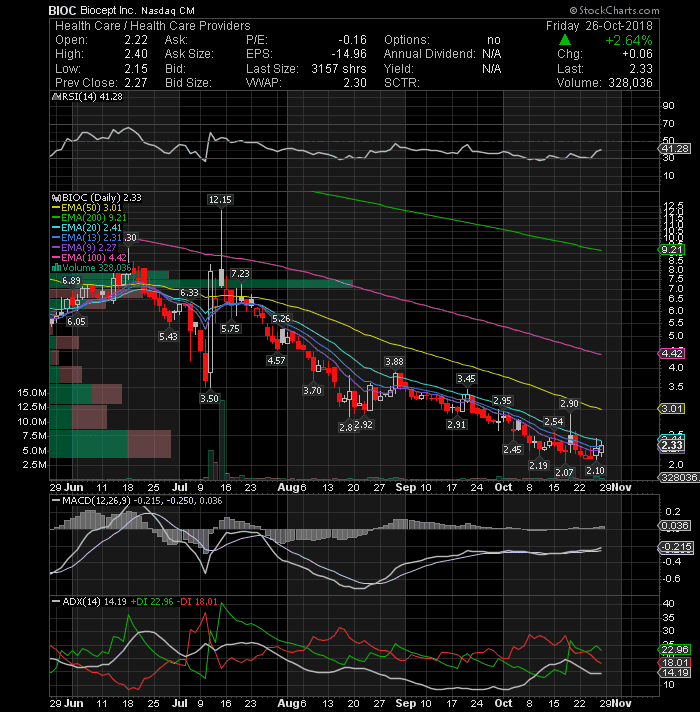This screenshot has width=700, height=712.
Task: Click the green up-arrow change indicator
Action: click(565, 40)
